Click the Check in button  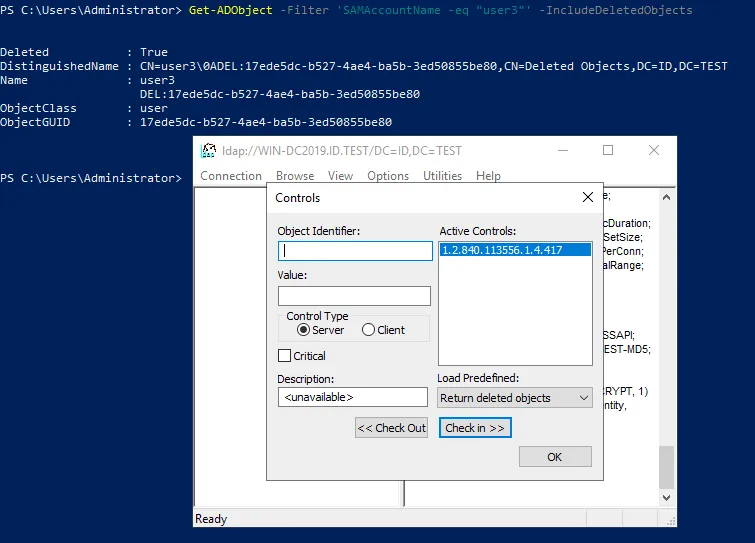[x=476, y=428]
